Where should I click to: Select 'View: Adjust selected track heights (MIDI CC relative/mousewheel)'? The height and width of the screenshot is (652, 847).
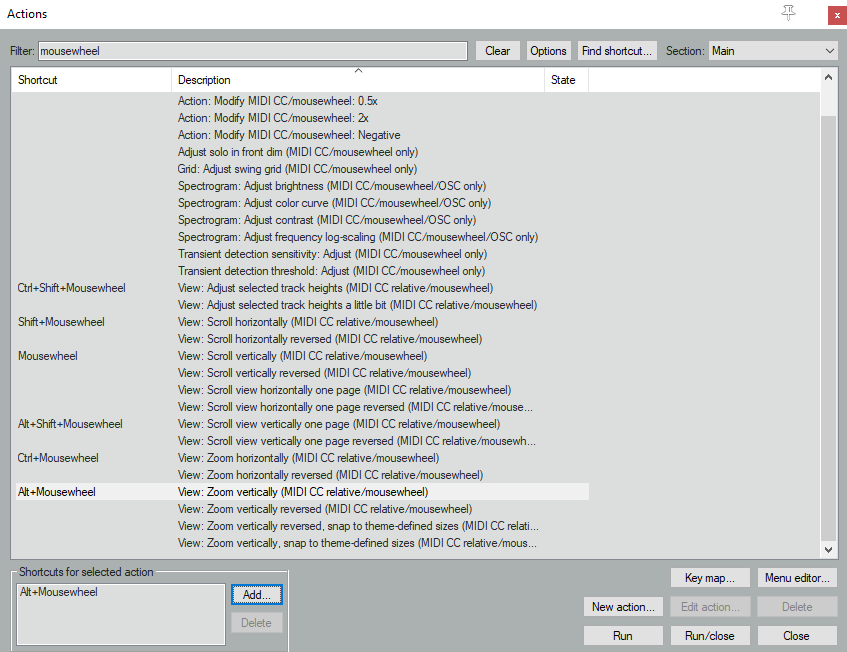point(335,288)
